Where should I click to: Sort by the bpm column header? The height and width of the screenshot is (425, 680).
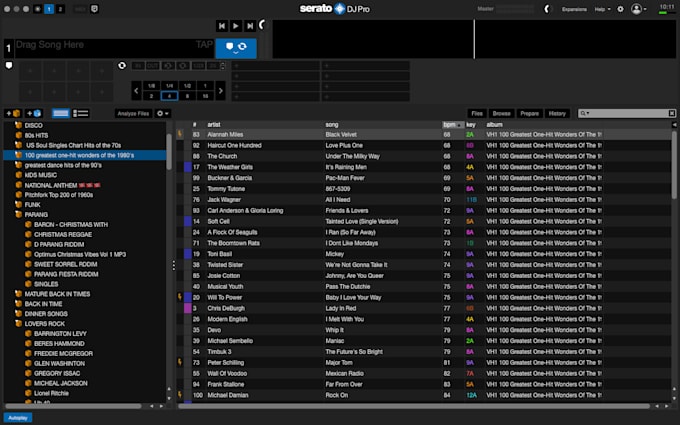[452, 125]
